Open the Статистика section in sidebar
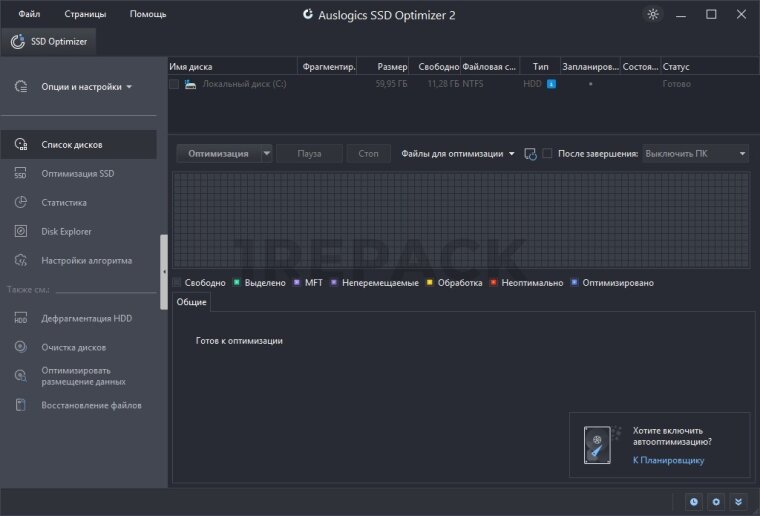 tap(64, 203)
